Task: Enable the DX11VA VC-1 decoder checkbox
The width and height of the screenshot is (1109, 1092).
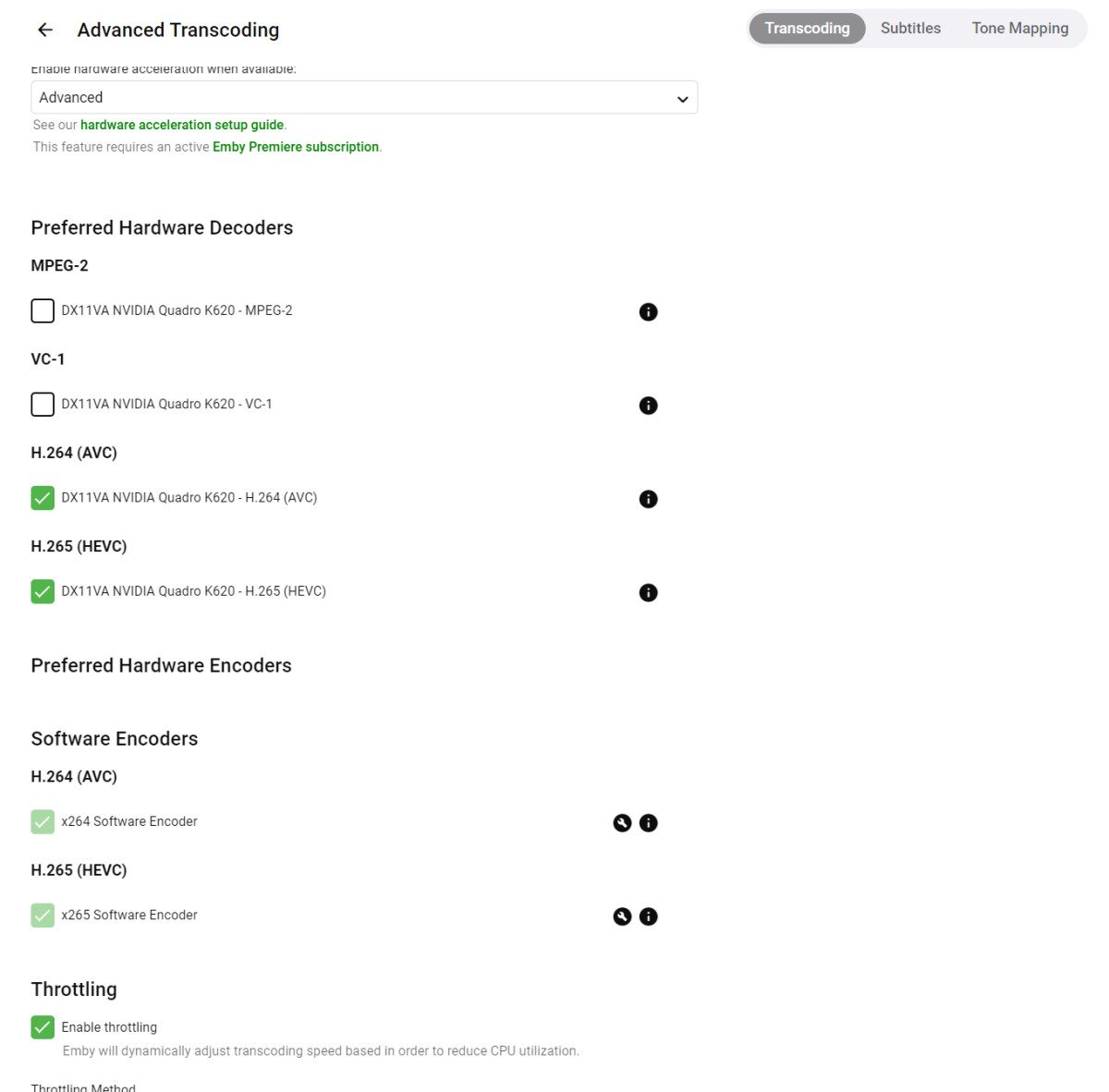Action: click(x=43, y=405)
